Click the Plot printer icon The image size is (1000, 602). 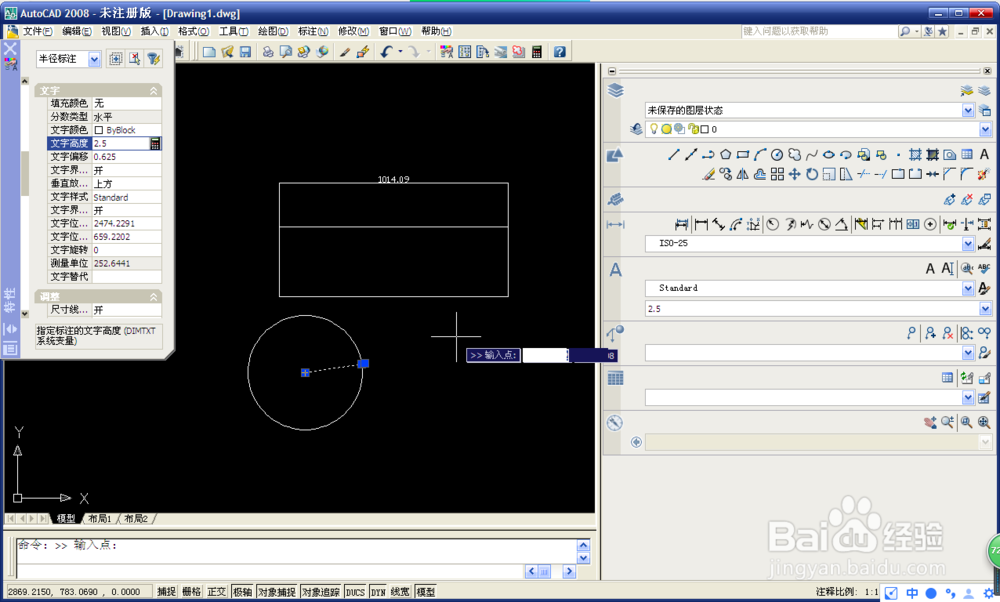pos(268,52)
